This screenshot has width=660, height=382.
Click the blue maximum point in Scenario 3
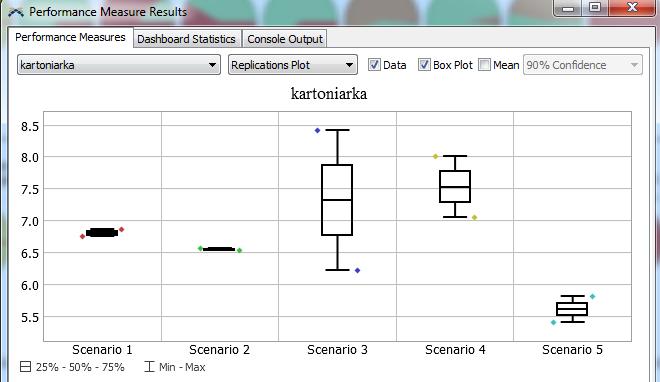point(317,130)
